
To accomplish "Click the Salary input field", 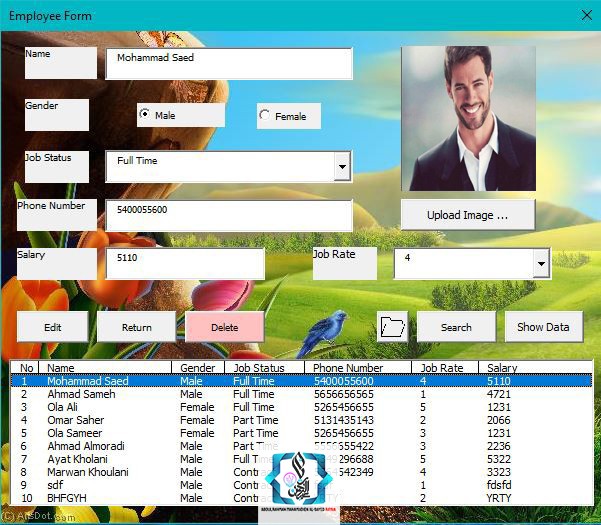I will click(185, 264).
